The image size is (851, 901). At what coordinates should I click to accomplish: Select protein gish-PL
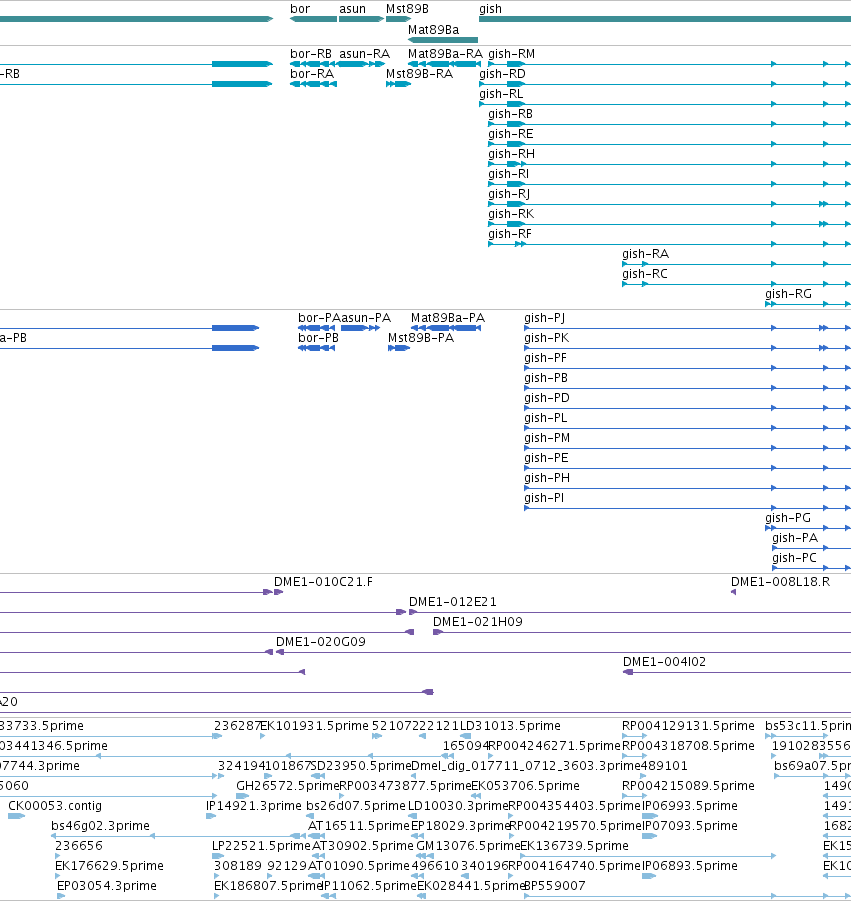[x=545, y=418]
